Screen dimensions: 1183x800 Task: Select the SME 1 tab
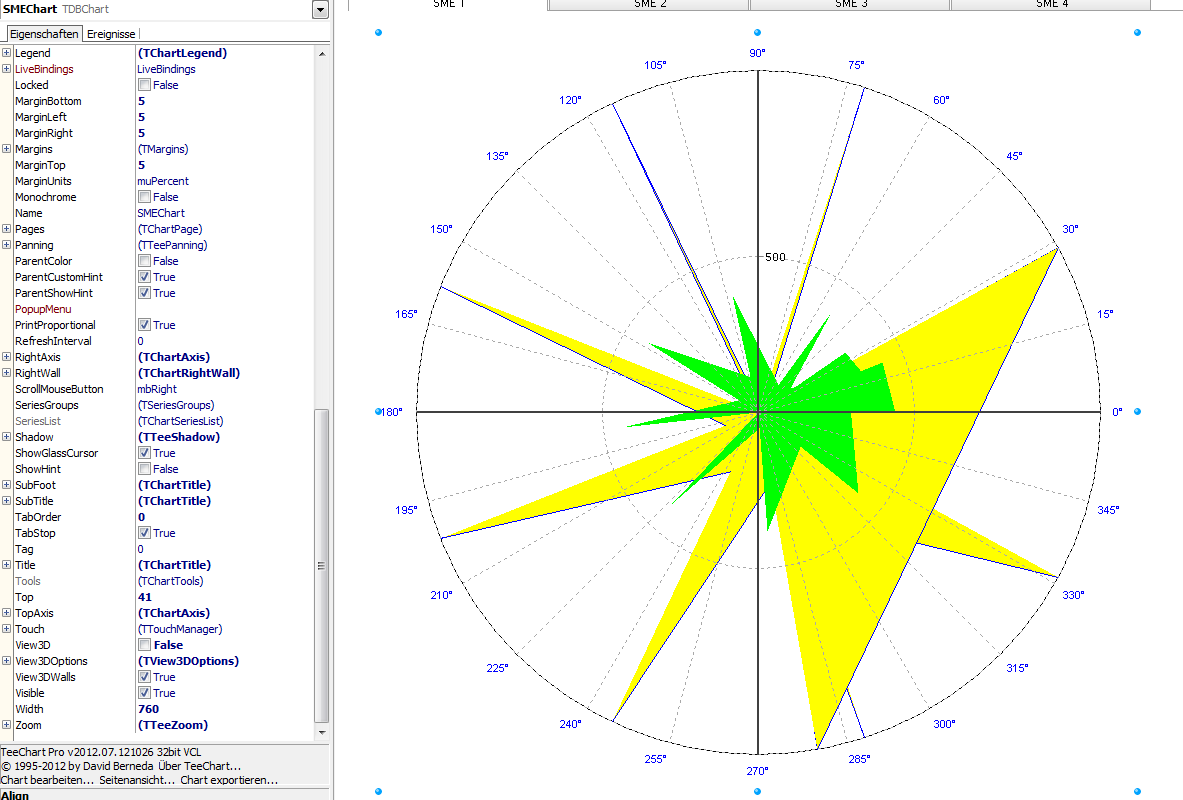tap(448, 5)
